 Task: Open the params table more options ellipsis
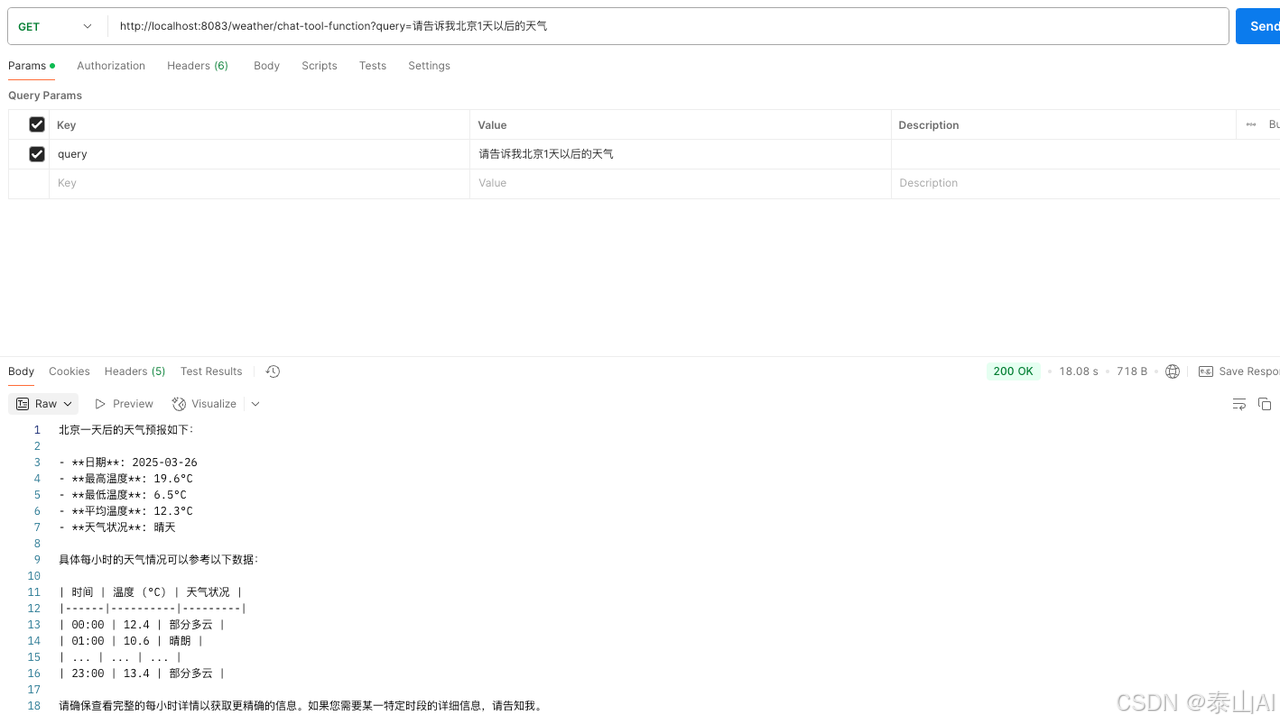click(x=1251, y=125)
